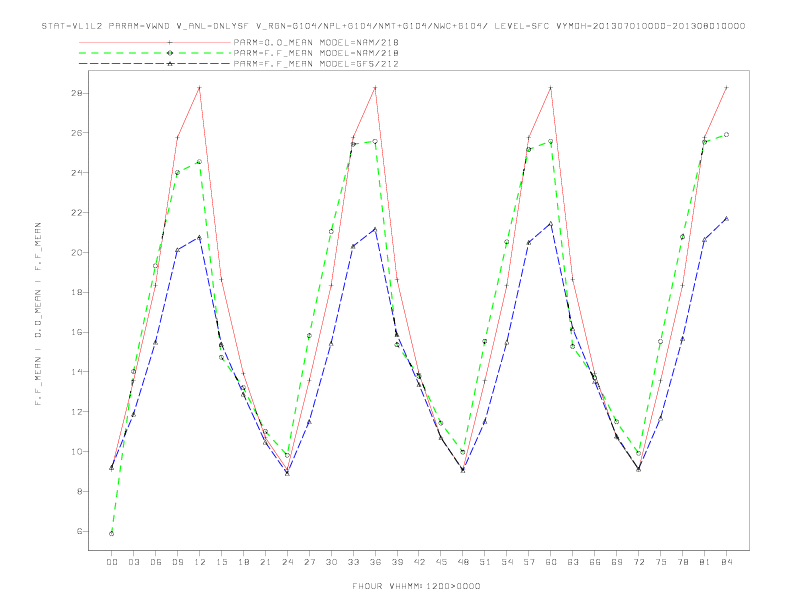Screen dimensions: 792x612
Task: Click x-axis tick label 45
Action: (x=441, y=562)
